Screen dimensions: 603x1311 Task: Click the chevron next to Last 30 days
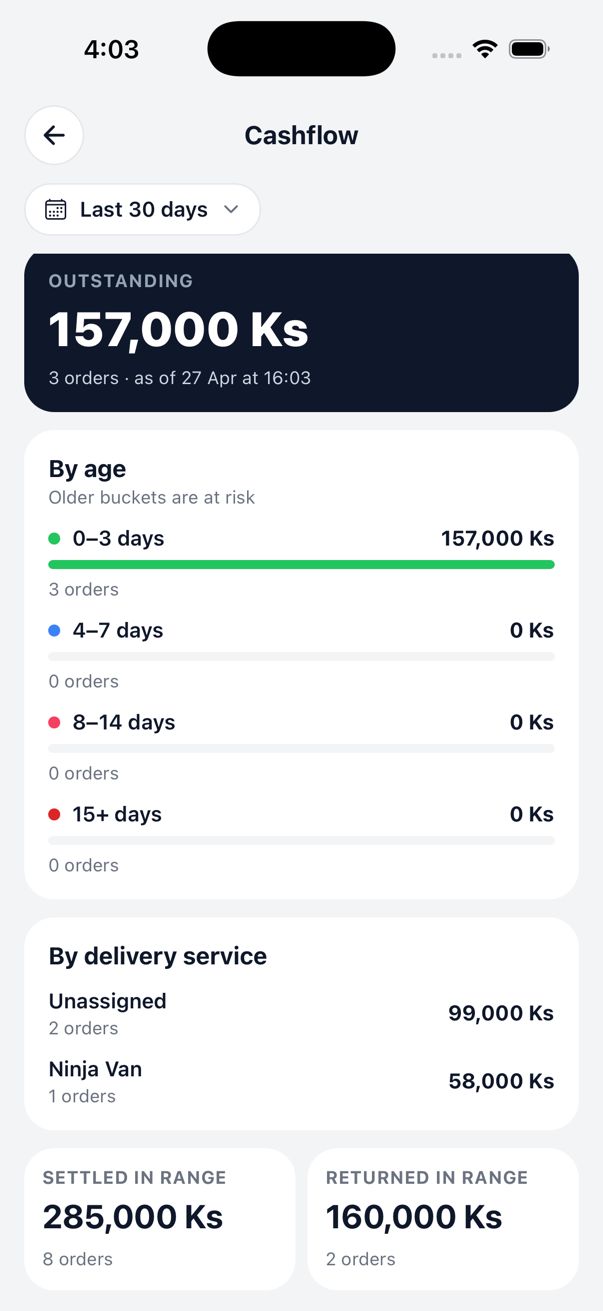pos(230,210)
